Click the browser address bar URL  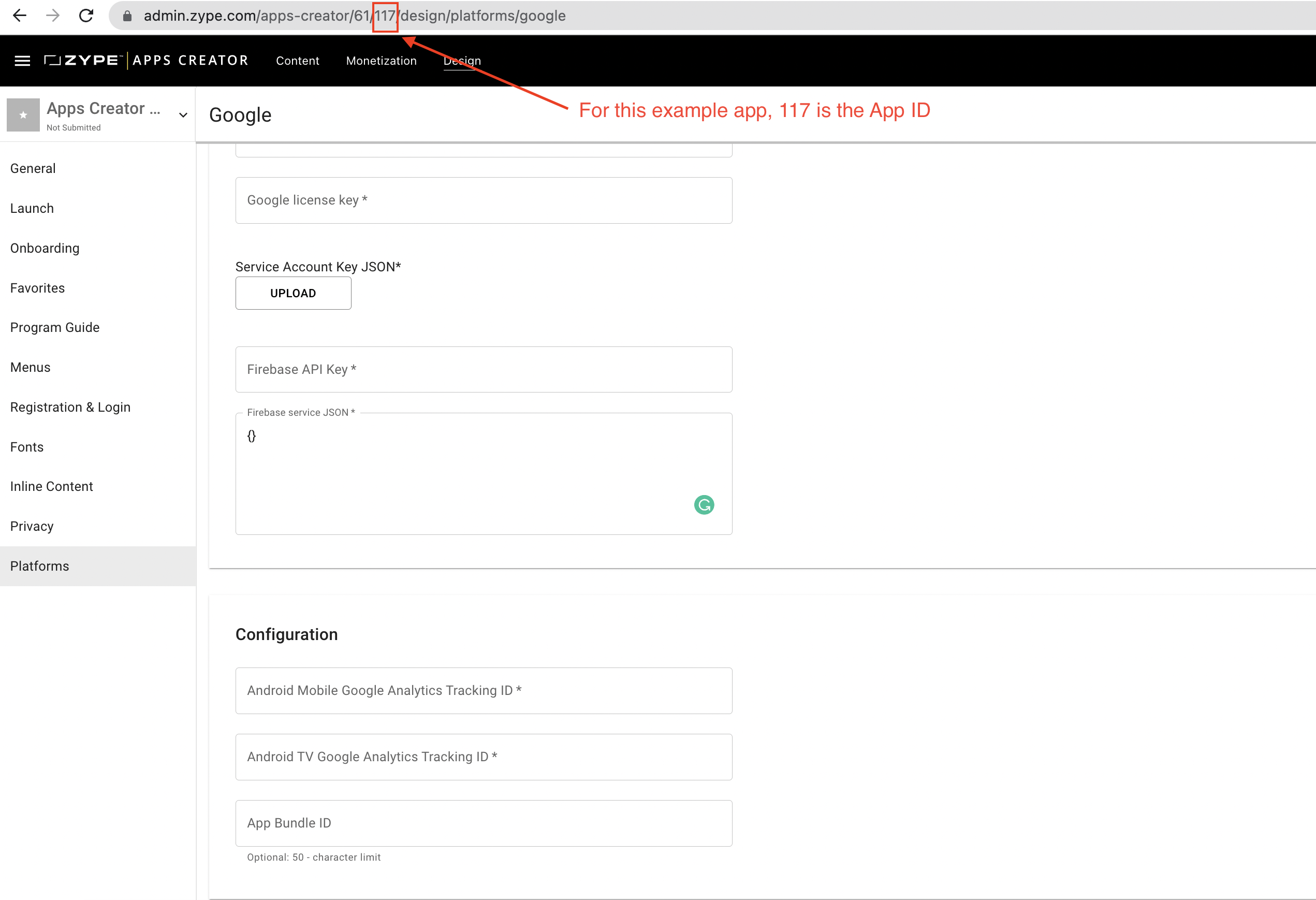[355, 16]
